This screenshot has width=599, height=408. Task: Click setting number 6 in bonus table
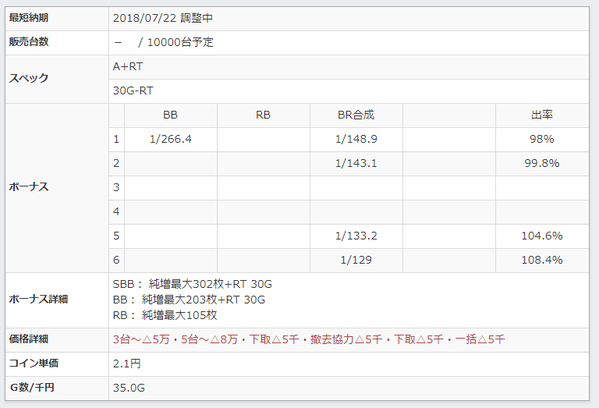(116, 260)
